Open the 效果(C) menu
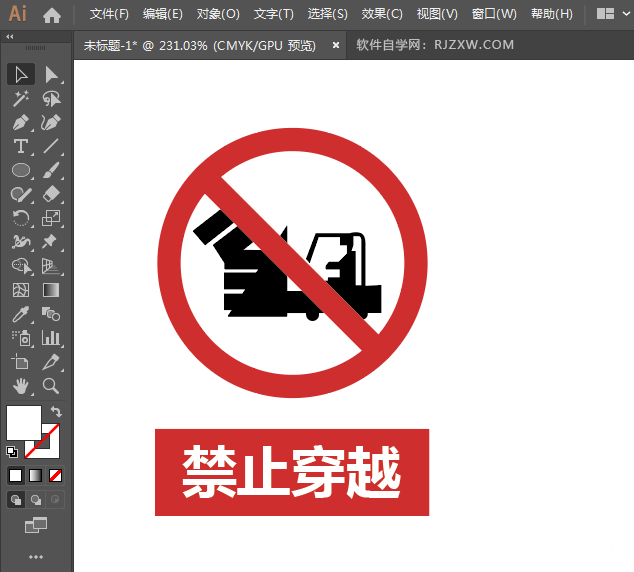This screenshot has height=572, width=634. point(382,14)
